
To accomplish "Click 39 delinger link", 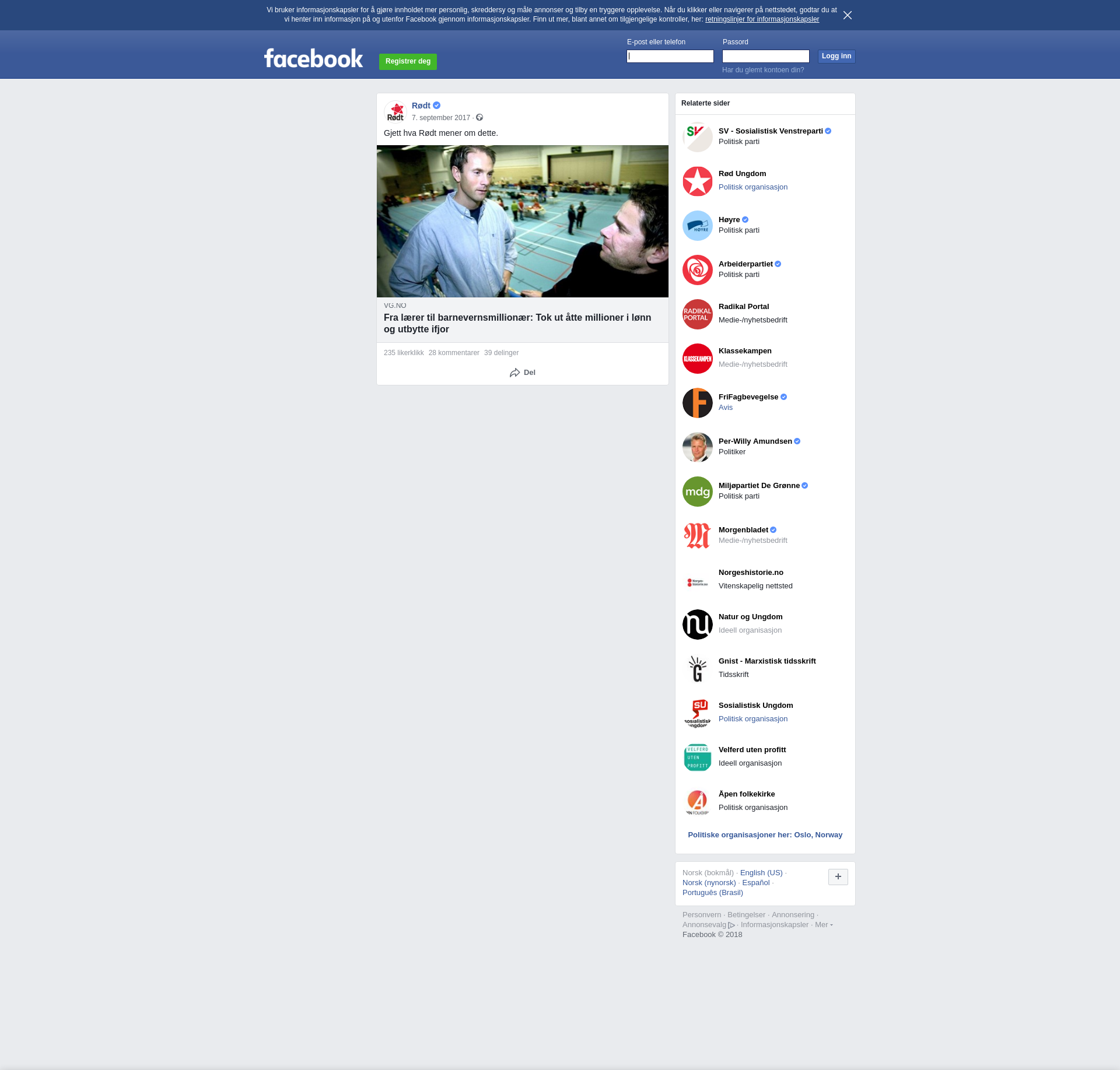I will (x=501, y=353).
